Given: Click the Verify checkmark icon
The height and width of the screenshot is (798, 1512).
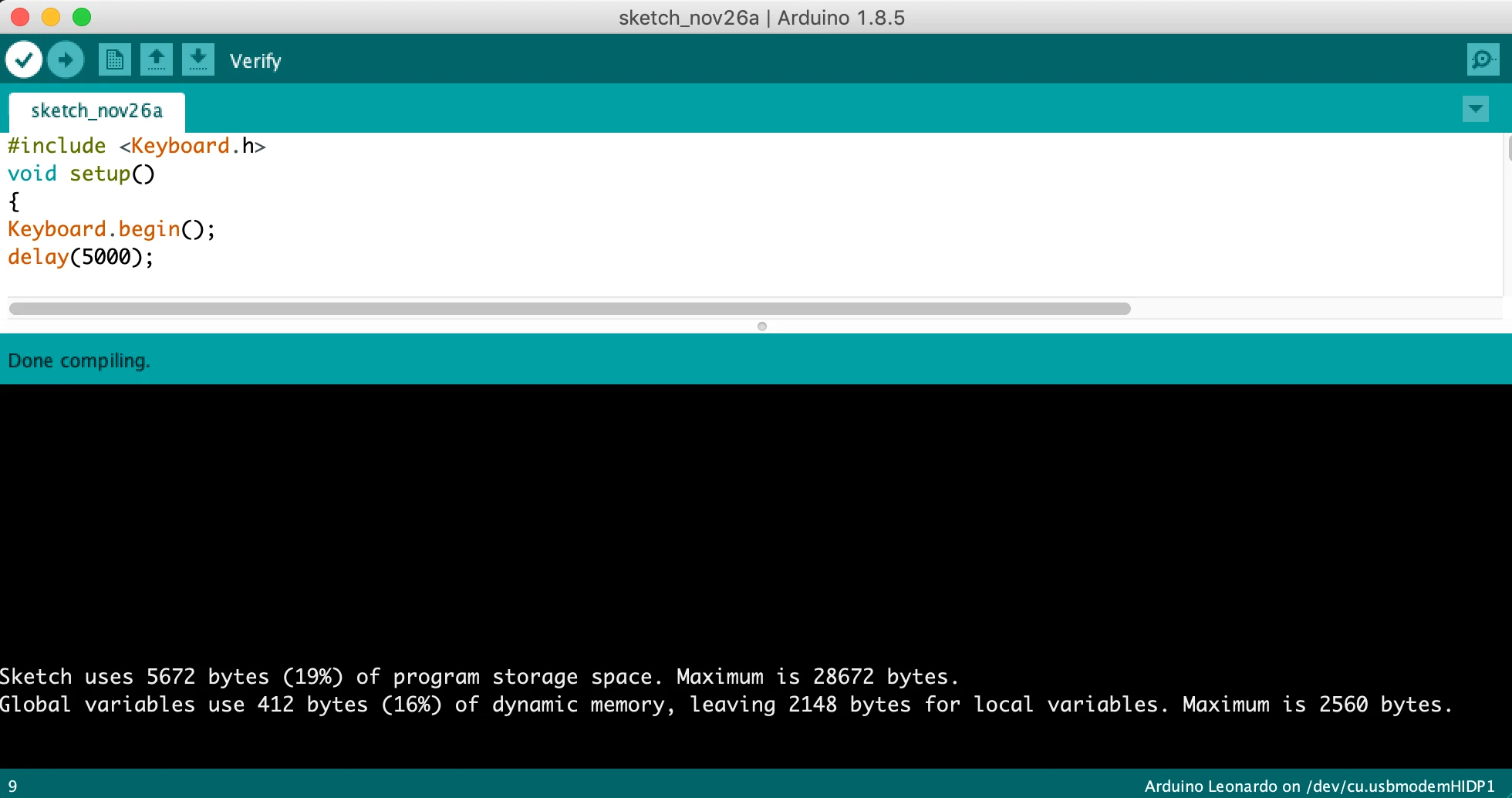Looking at the screenshot, I should pyautogui.click(x=24, y=59).
